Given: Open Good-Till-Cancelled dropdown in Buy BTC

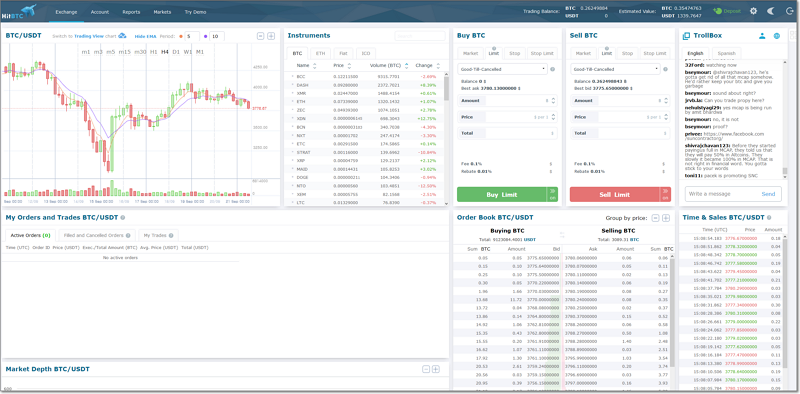Looking at the screenshot, I should tap(502, 68).
